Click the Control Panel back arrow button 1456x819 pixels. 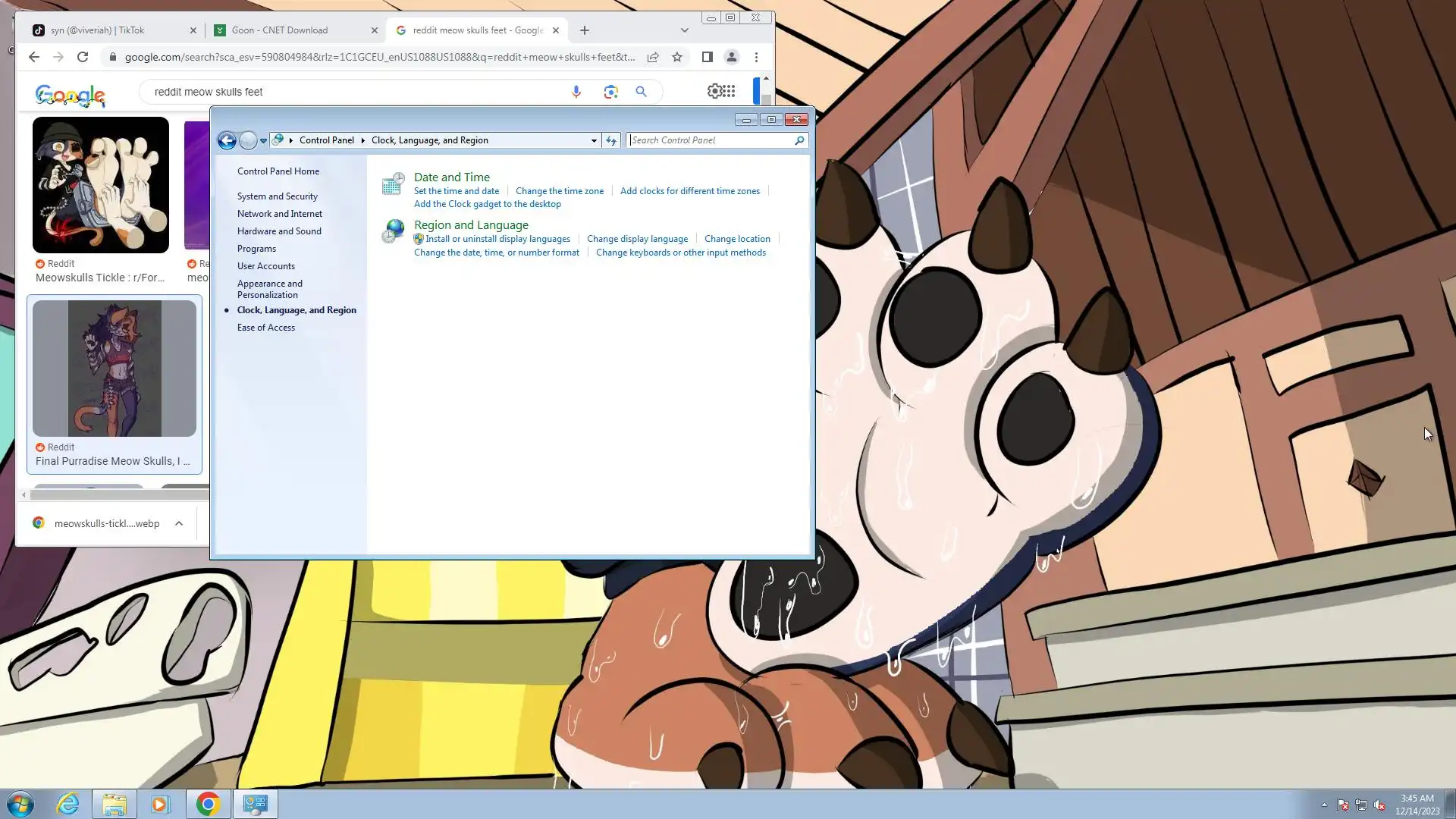227,140
